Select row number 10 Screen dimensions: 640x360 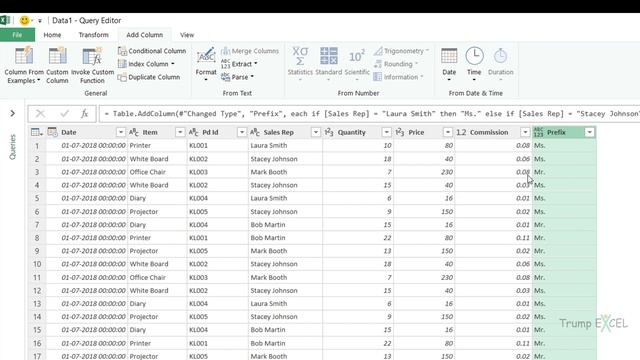[37, 264]
